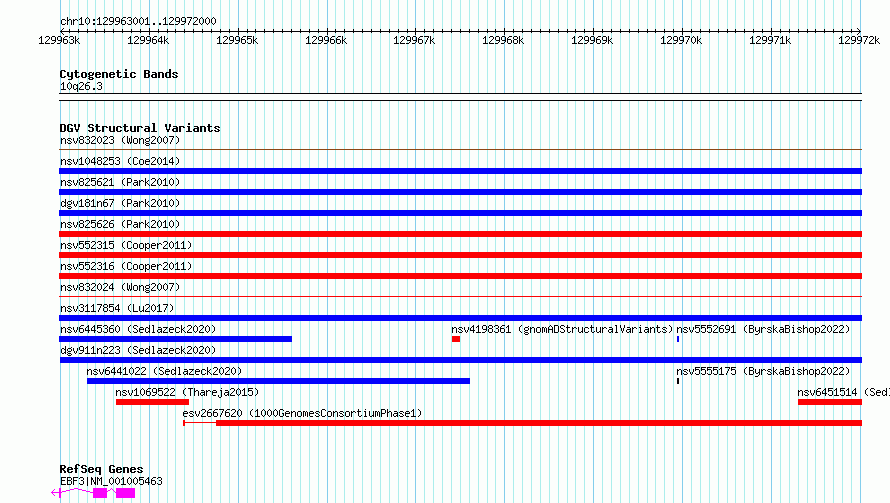Click the 129963k ruler tick label
Viewport: 890px width, 503px height.
tap(59, 40)
